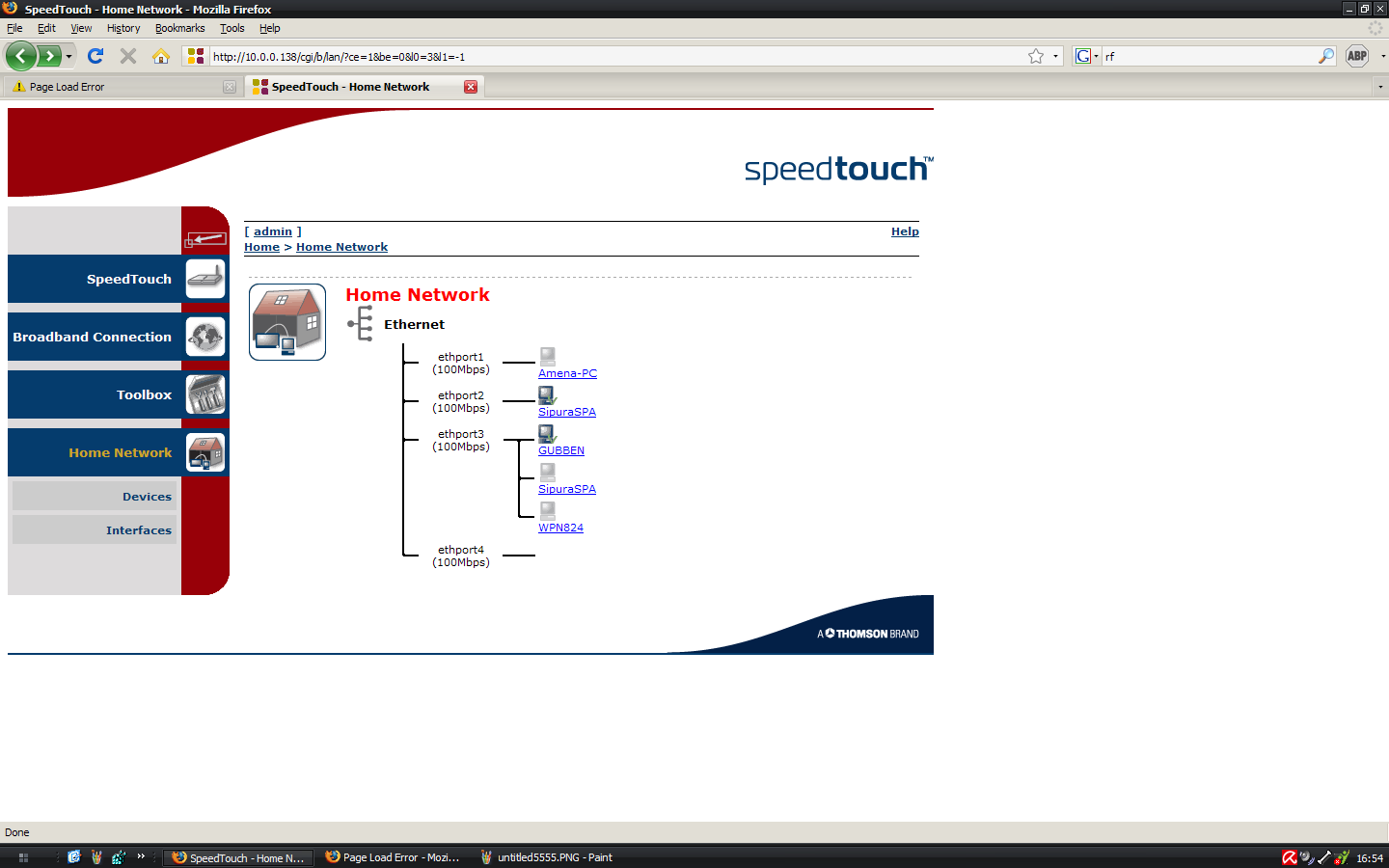Image resolution: width=1389 pixels, height=868 pixels.
Task: Expand the quick launch overflow chevron
Action: tap(141, 856)
